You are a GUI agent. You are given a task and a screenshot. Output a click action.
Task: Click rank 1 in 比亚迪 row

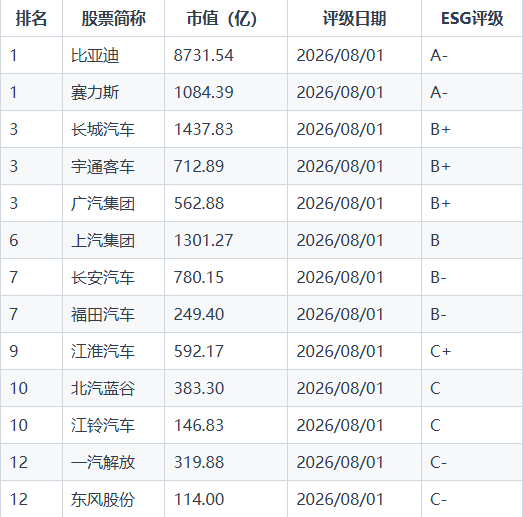tap(13, 55)
